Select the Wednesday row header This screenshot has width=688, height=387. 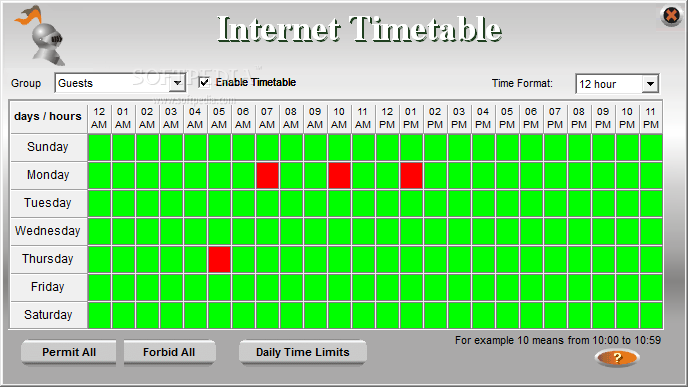tap(49, 231)
